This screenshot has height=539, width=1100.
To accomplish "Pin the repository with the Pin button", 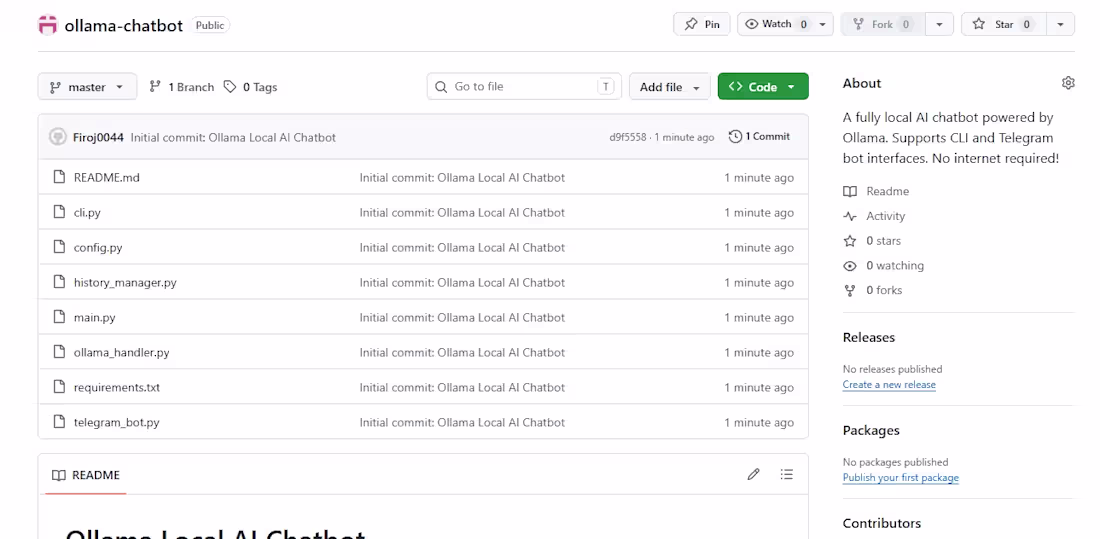I will click(x=702, y=24).
